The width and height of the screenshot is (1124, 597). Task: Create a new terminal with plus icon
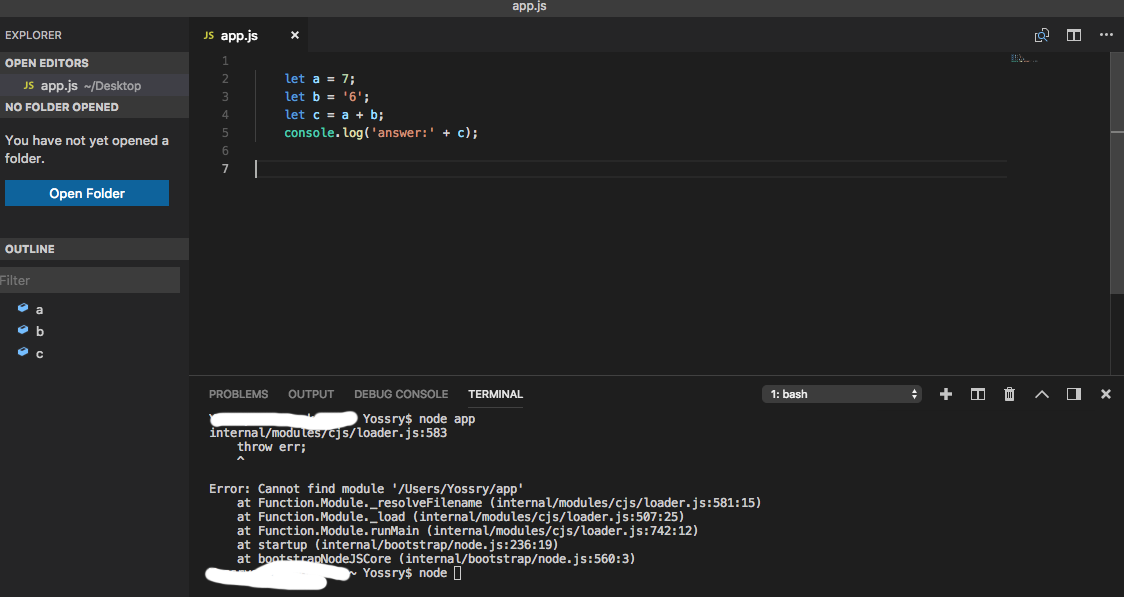coord(946,394)
